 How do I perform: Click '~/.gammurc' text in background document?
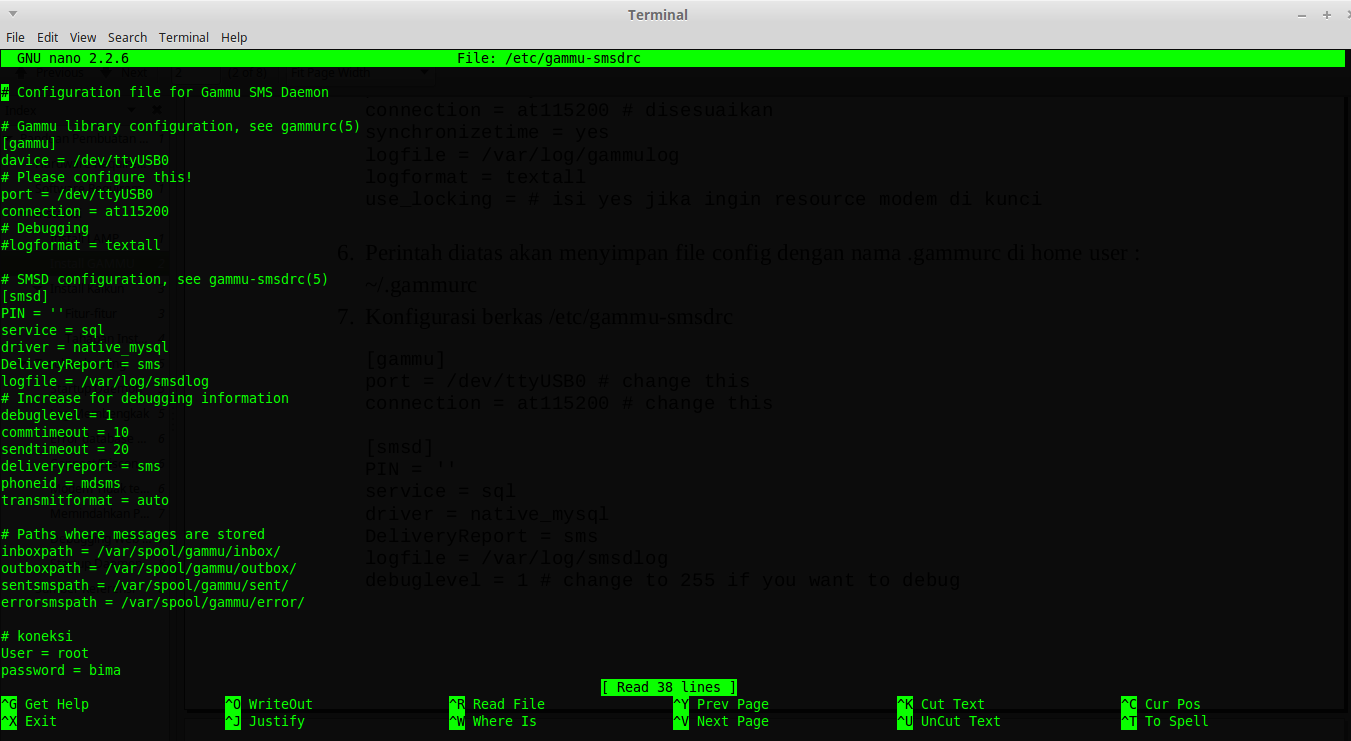coord(421,285)
